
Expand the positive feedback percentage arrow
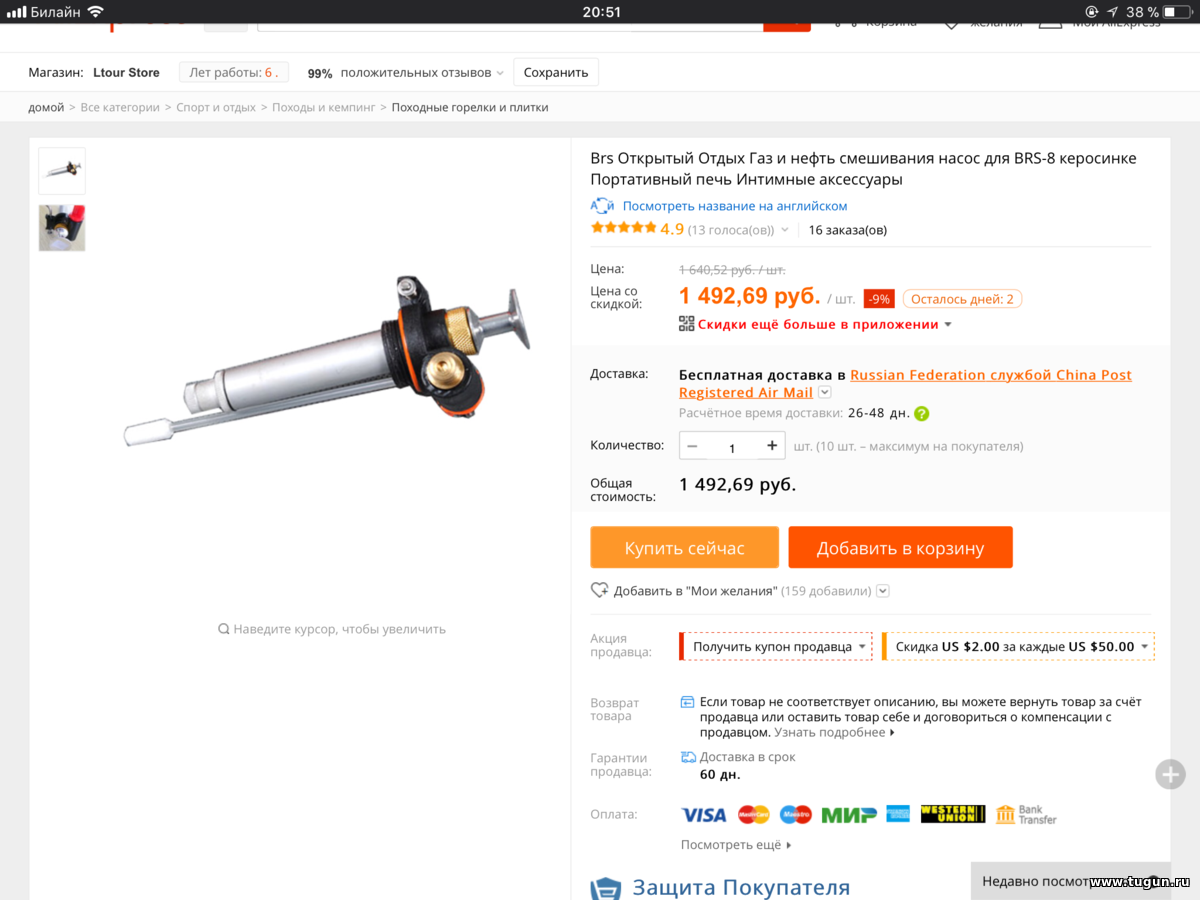coord(500,73)
